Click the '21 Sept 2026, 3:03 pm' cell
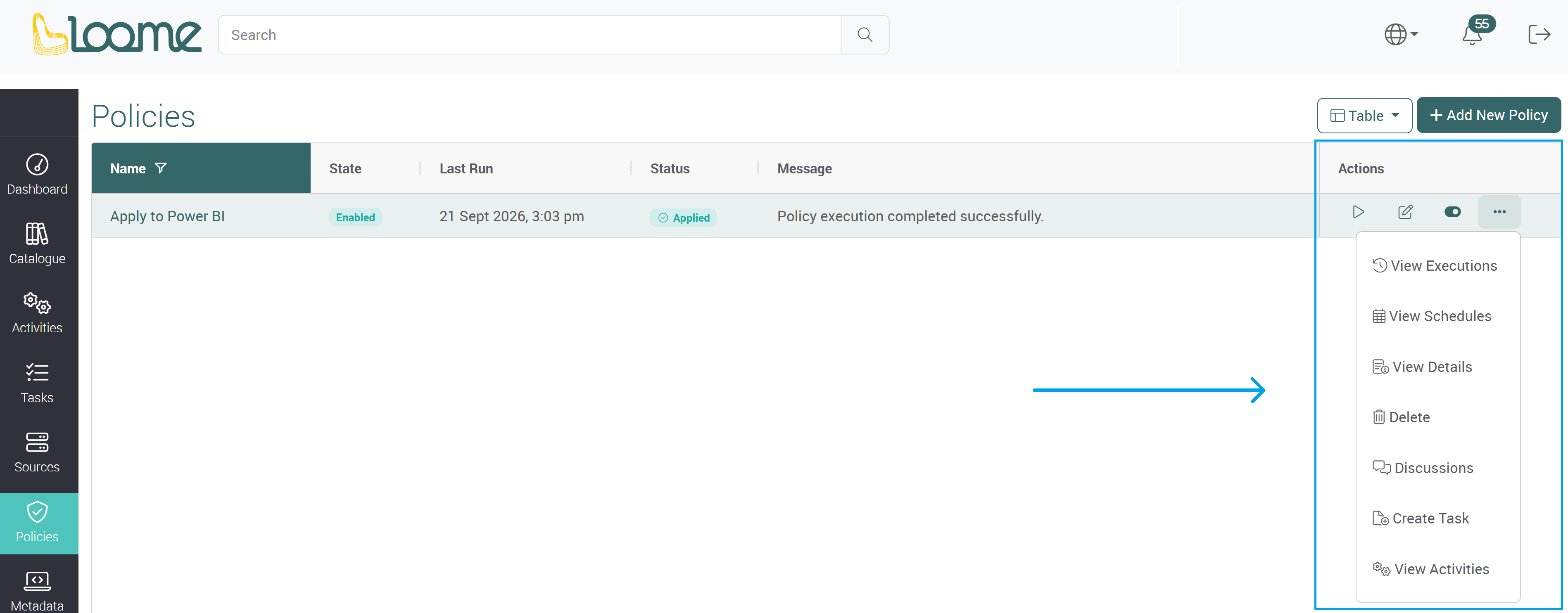1568x613 pixels. point(511,216)
